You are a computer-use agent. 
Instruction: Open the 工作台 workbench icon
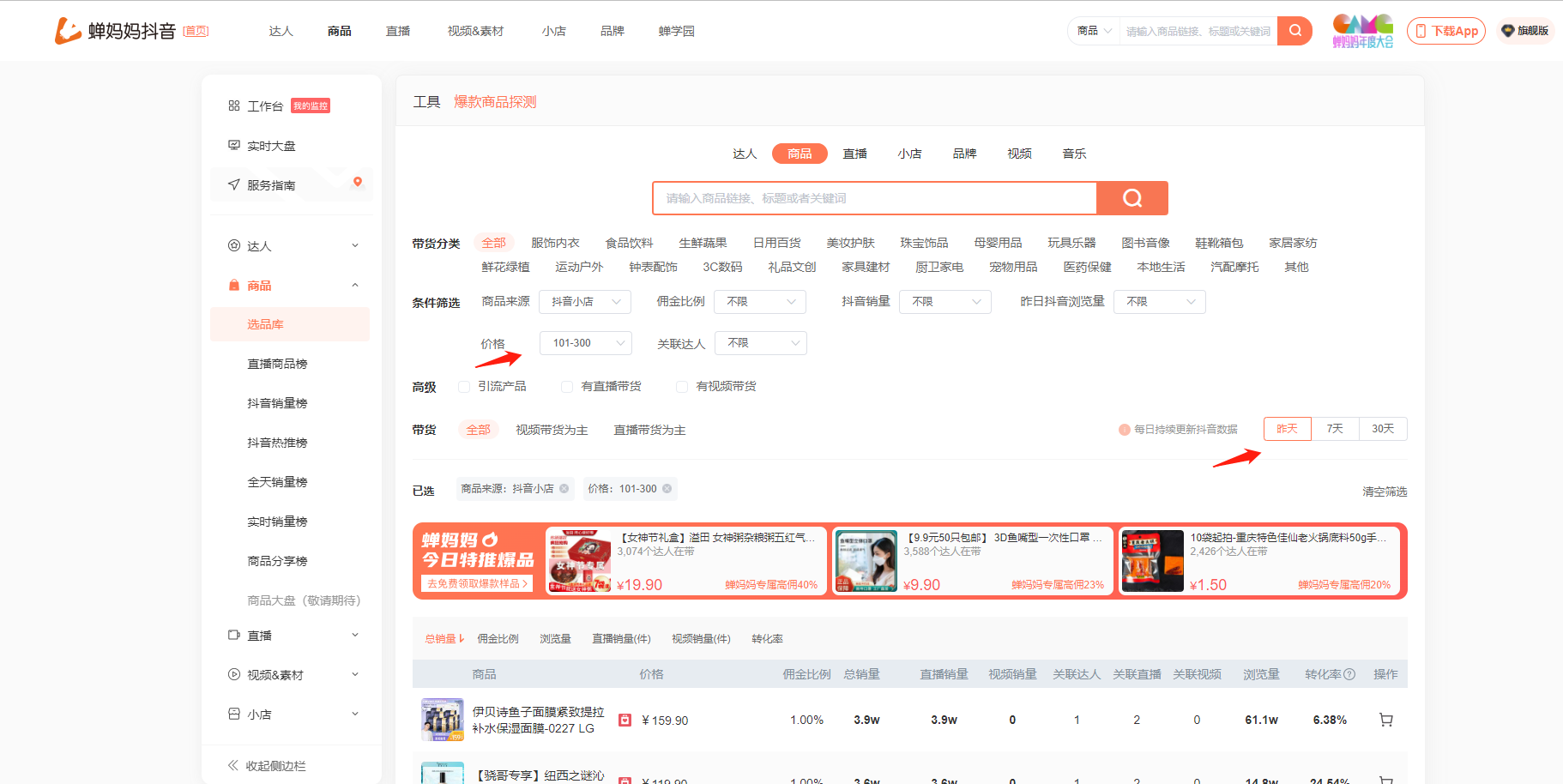(x=234, y=106)
